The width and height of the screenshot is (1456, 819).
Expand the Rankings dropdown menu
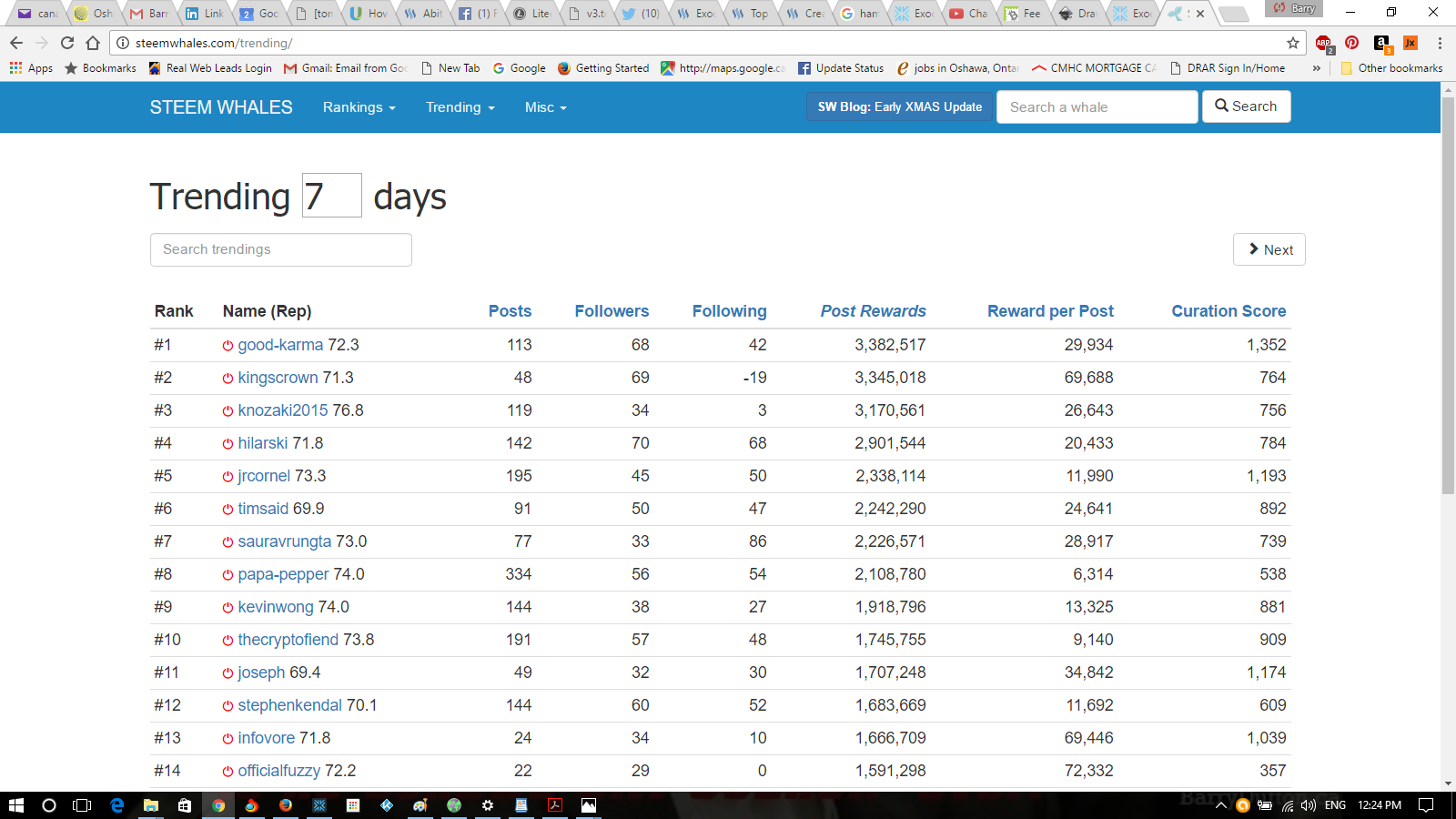click(359, 107)
